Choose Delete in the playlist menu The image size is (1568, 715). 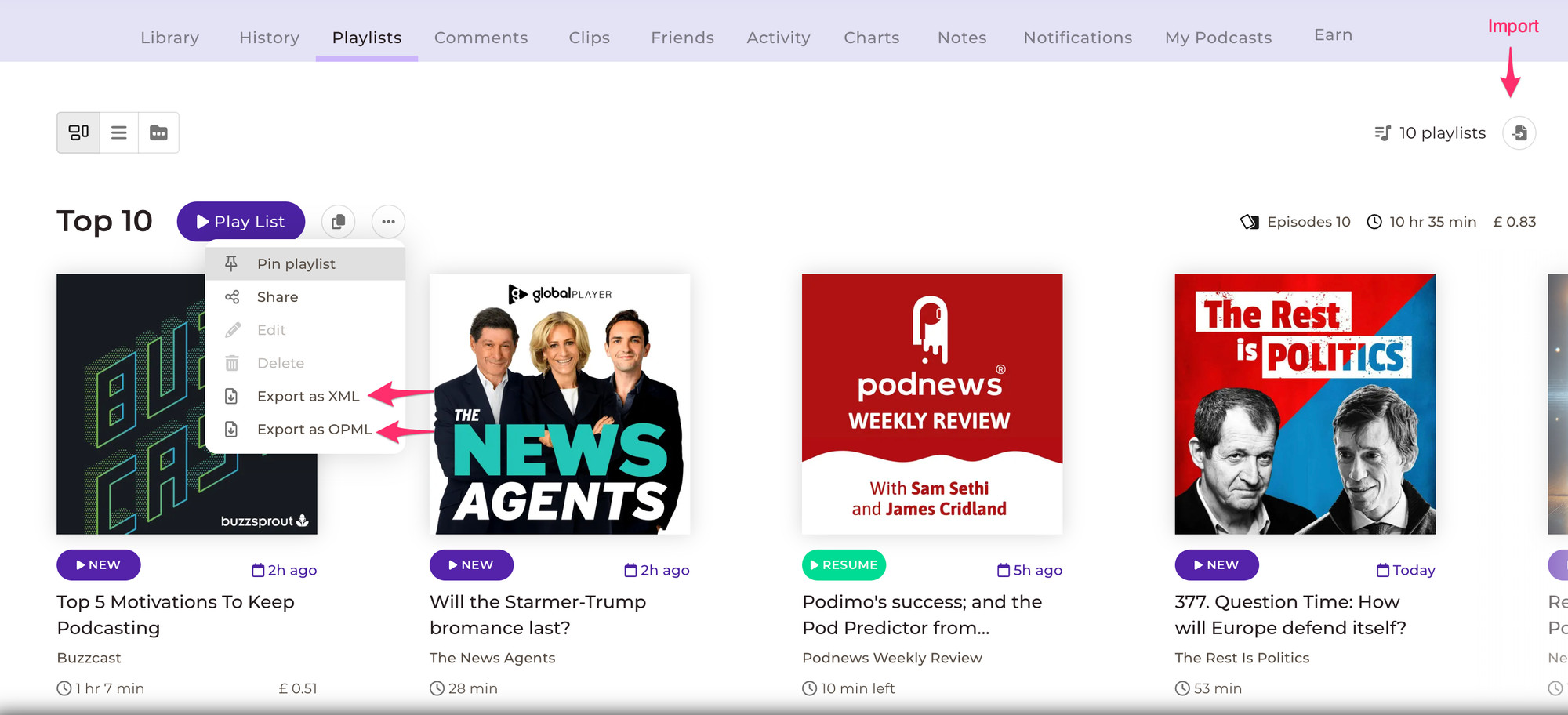pyautogui.click(x=305, y=363)
